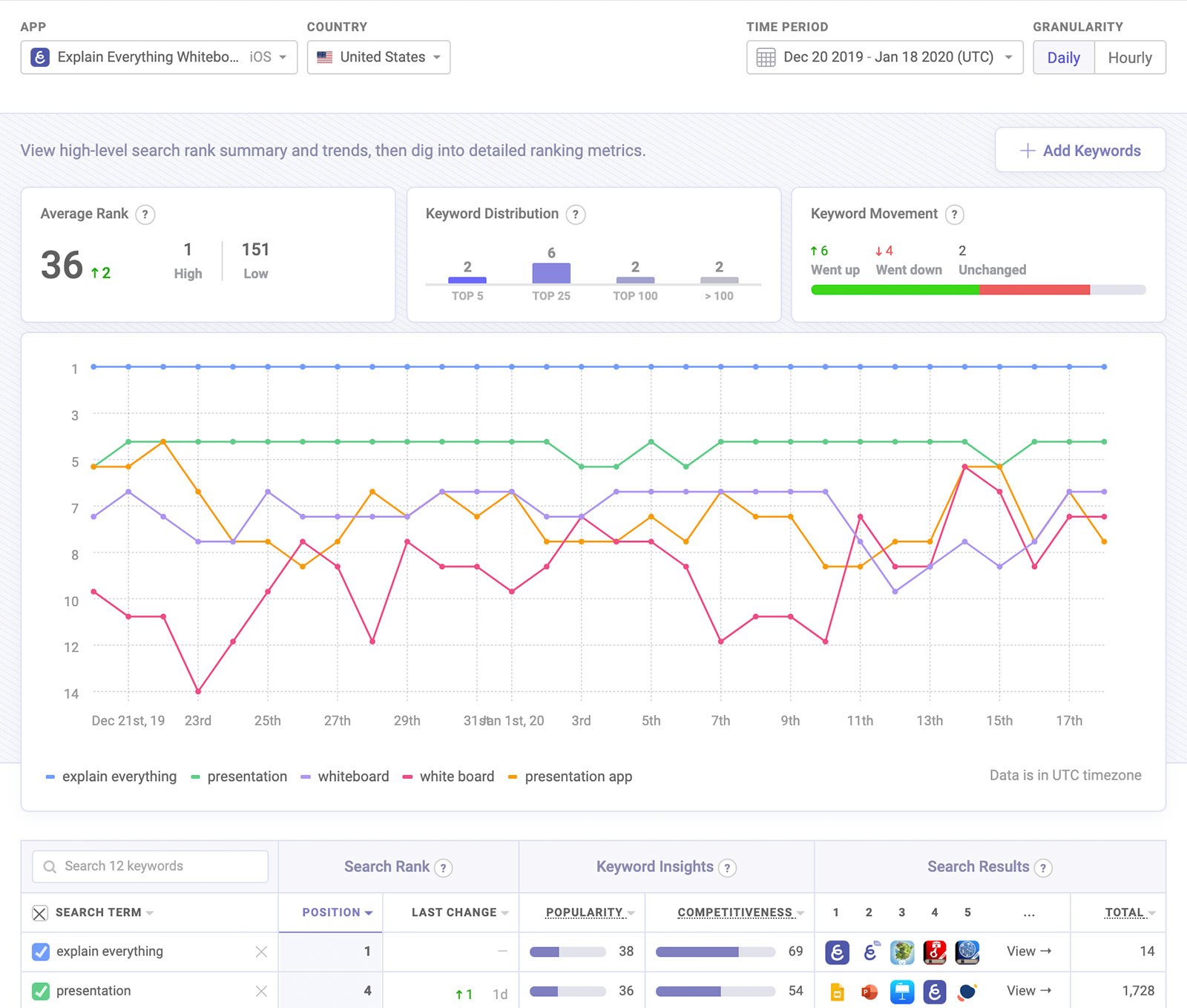1187x1008 pixels.
Task: Click the Keyword Insights help icon
Action: tap(728, 868)
